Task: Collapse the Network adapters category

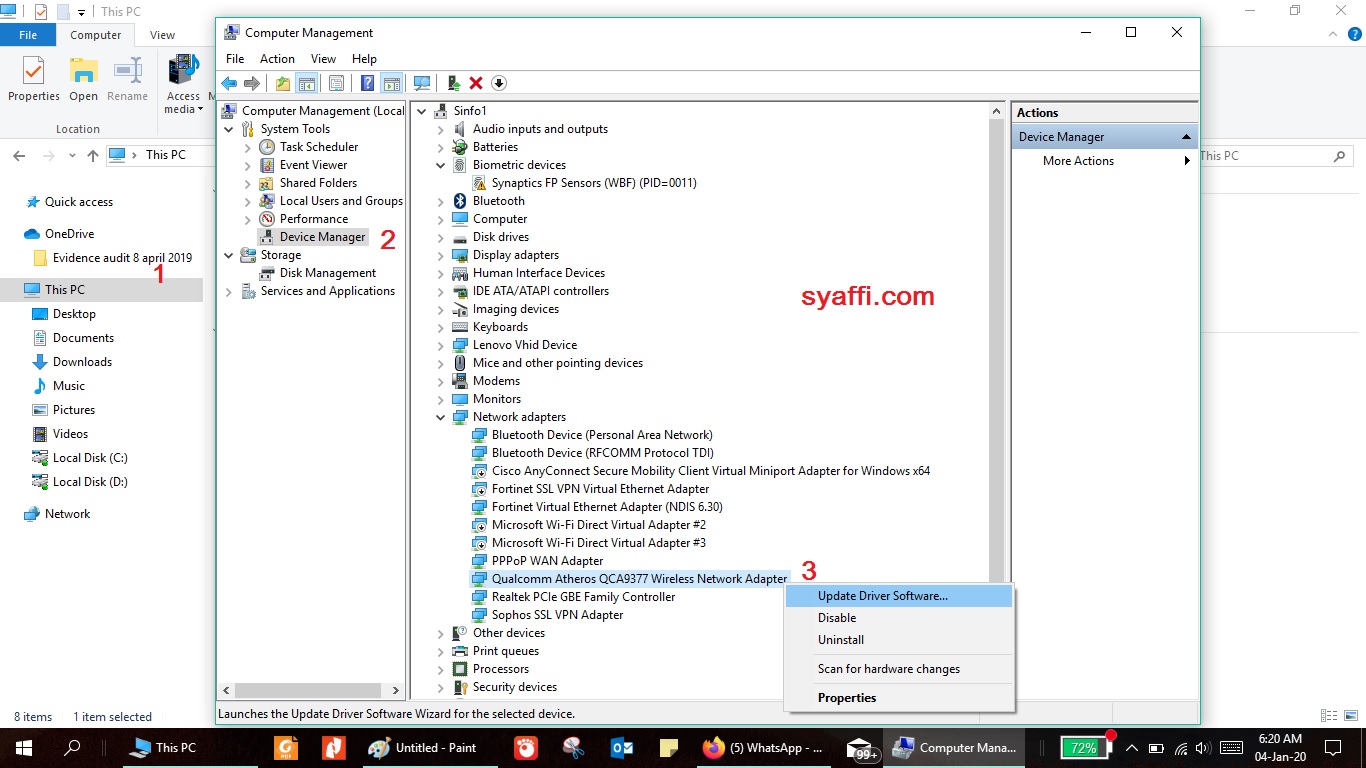Action: click(440, 417)
